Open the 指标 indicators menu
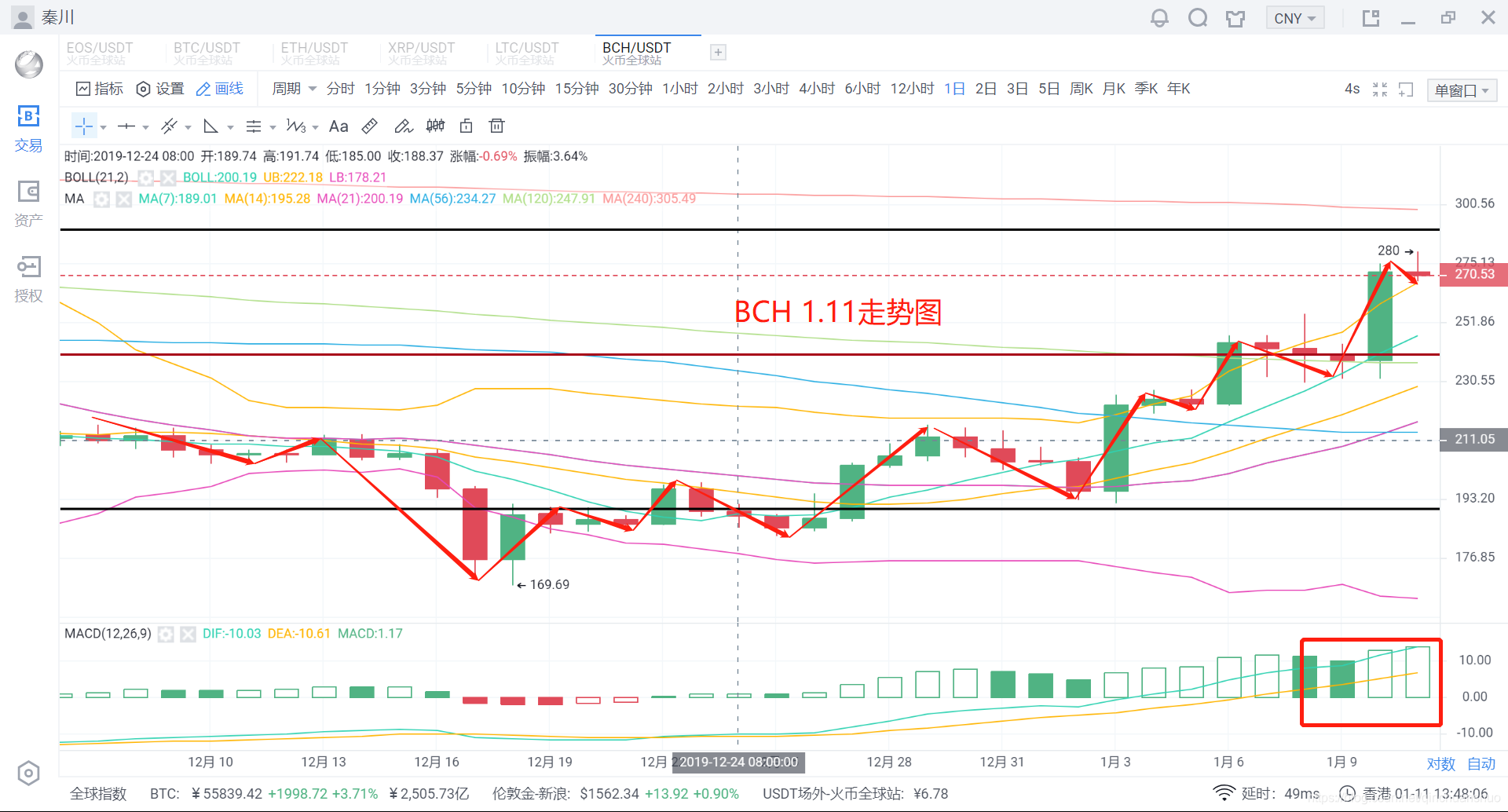The width and height of the screenshot is (1508, 812). coord(100,89)
